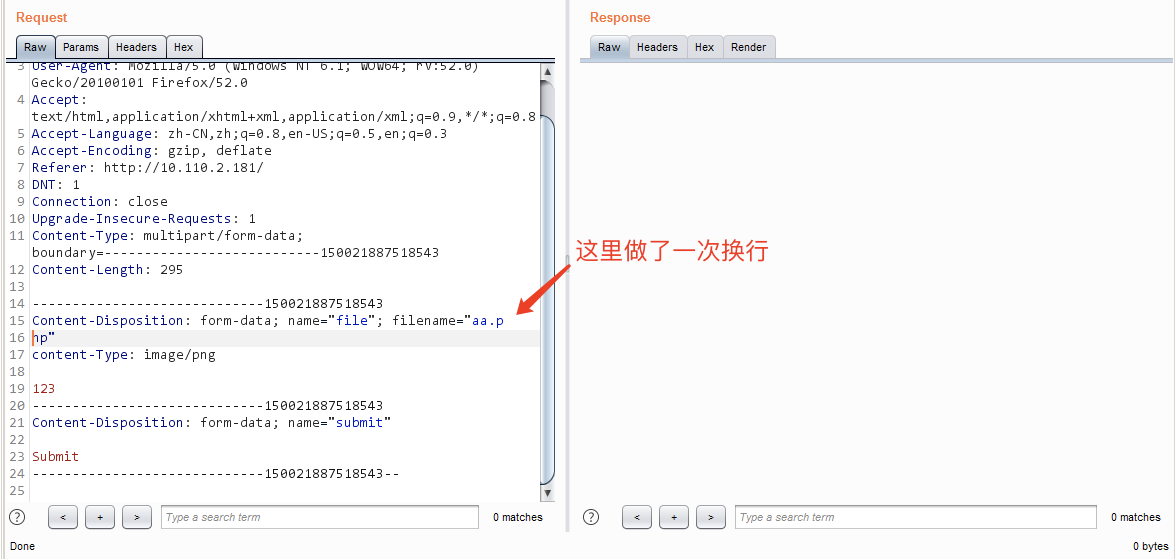Click the plus button in Request search bar
Viewport: 1175px width, 559px height.
coord(100,517)
